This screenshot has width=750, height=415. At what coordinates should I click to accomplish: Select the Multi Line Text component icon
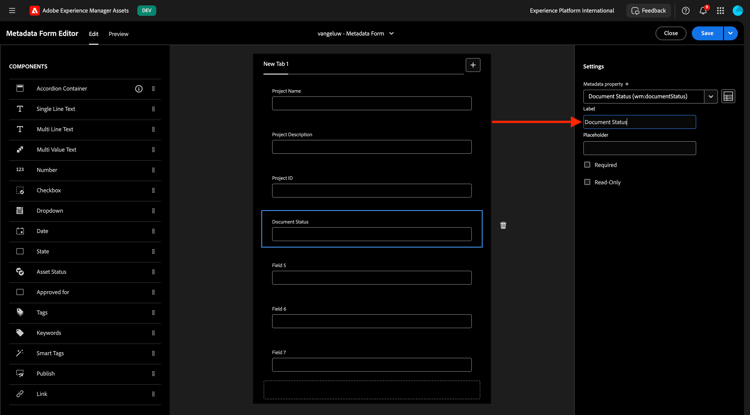point(20,129)
